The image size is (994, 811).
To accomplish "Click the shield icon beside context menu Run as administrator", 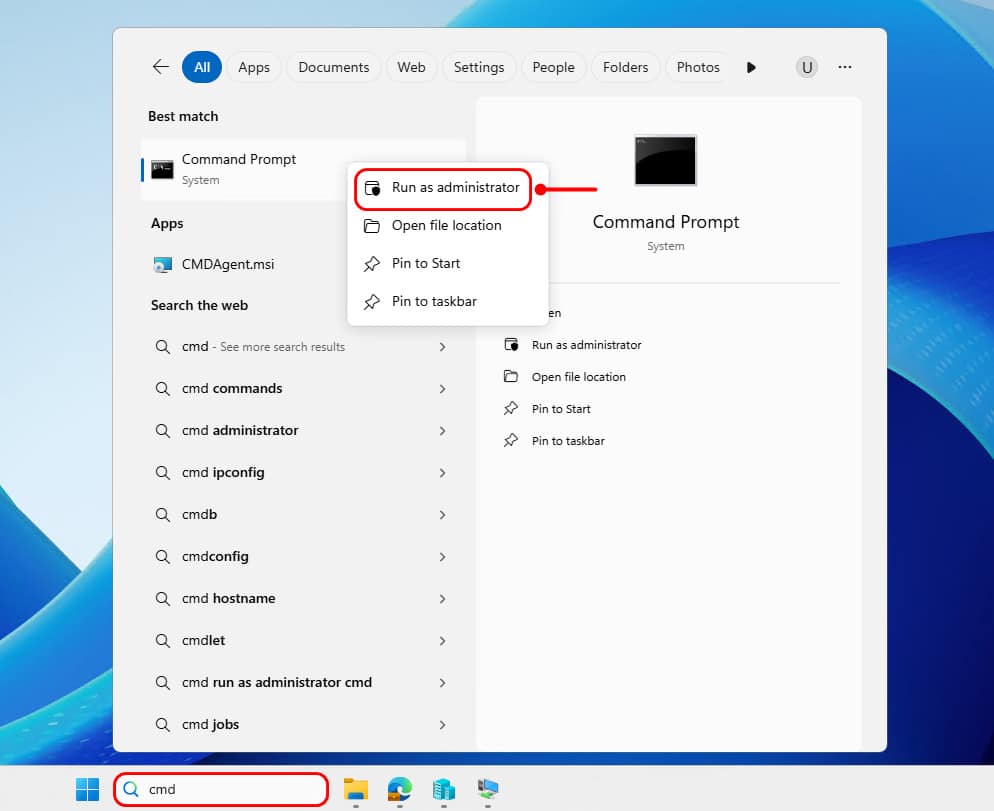I will tap(372, 188).
